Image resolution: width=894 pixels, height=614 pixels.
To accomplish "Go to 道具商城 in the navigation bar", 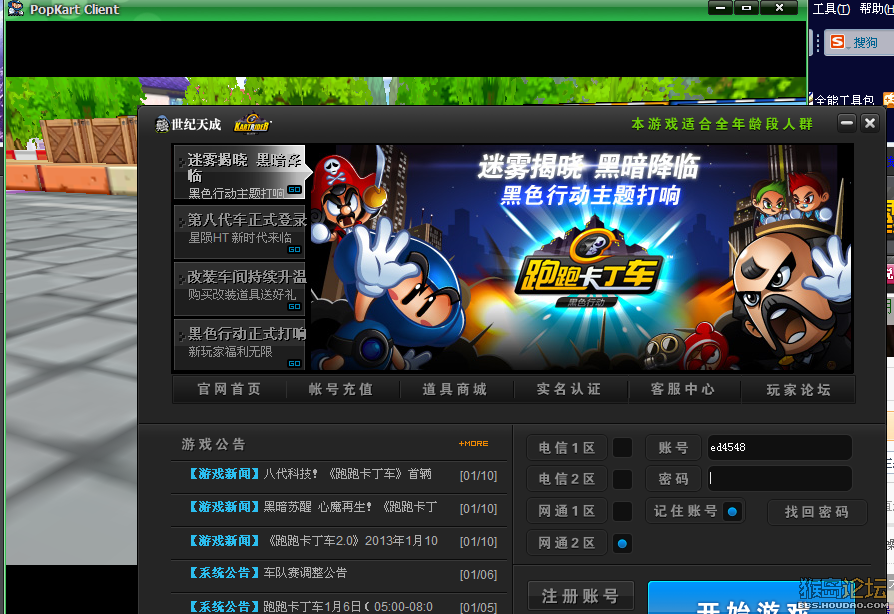I will pos(455,389).
